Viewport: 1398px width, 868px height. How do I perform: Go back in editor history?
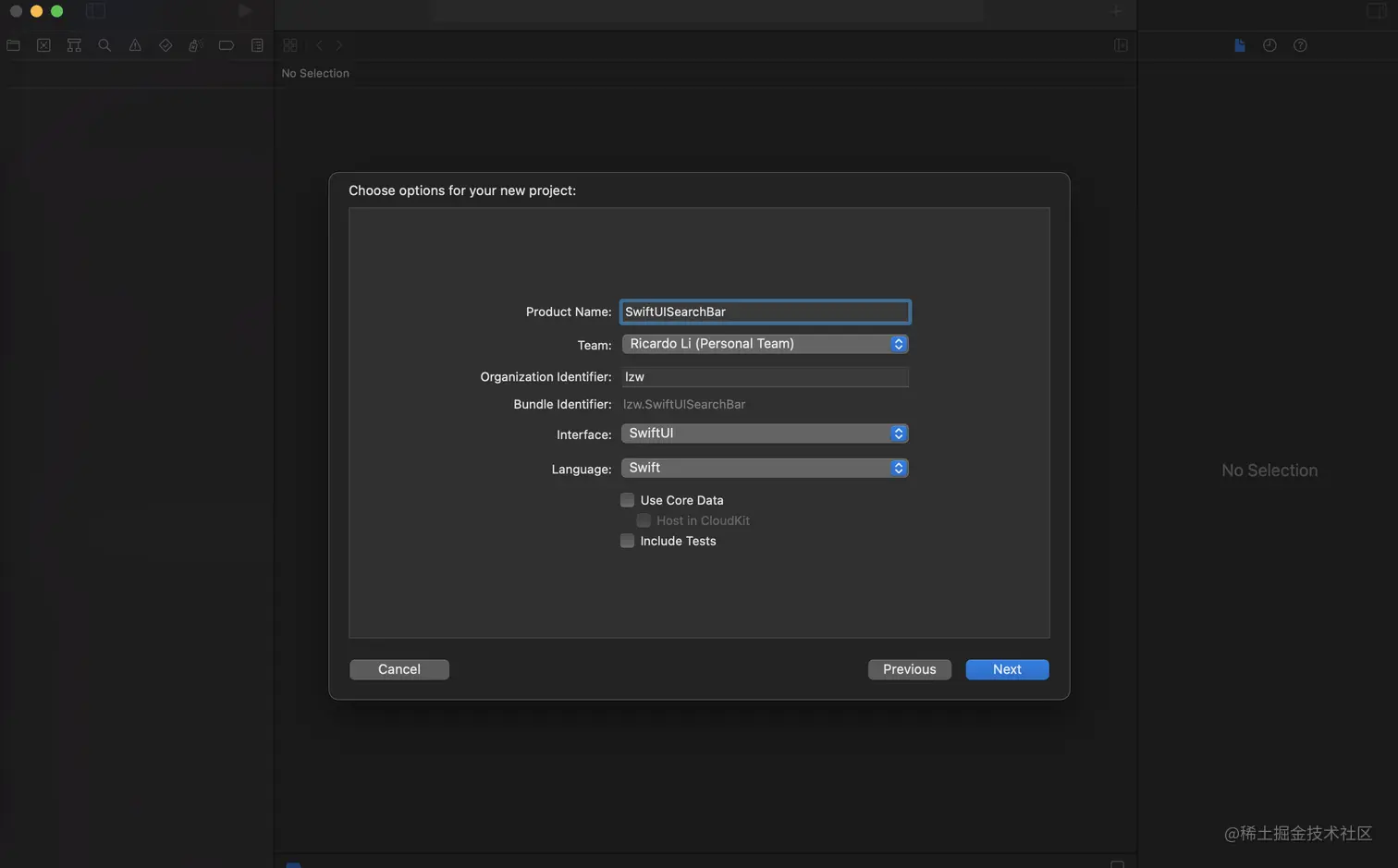319,45
